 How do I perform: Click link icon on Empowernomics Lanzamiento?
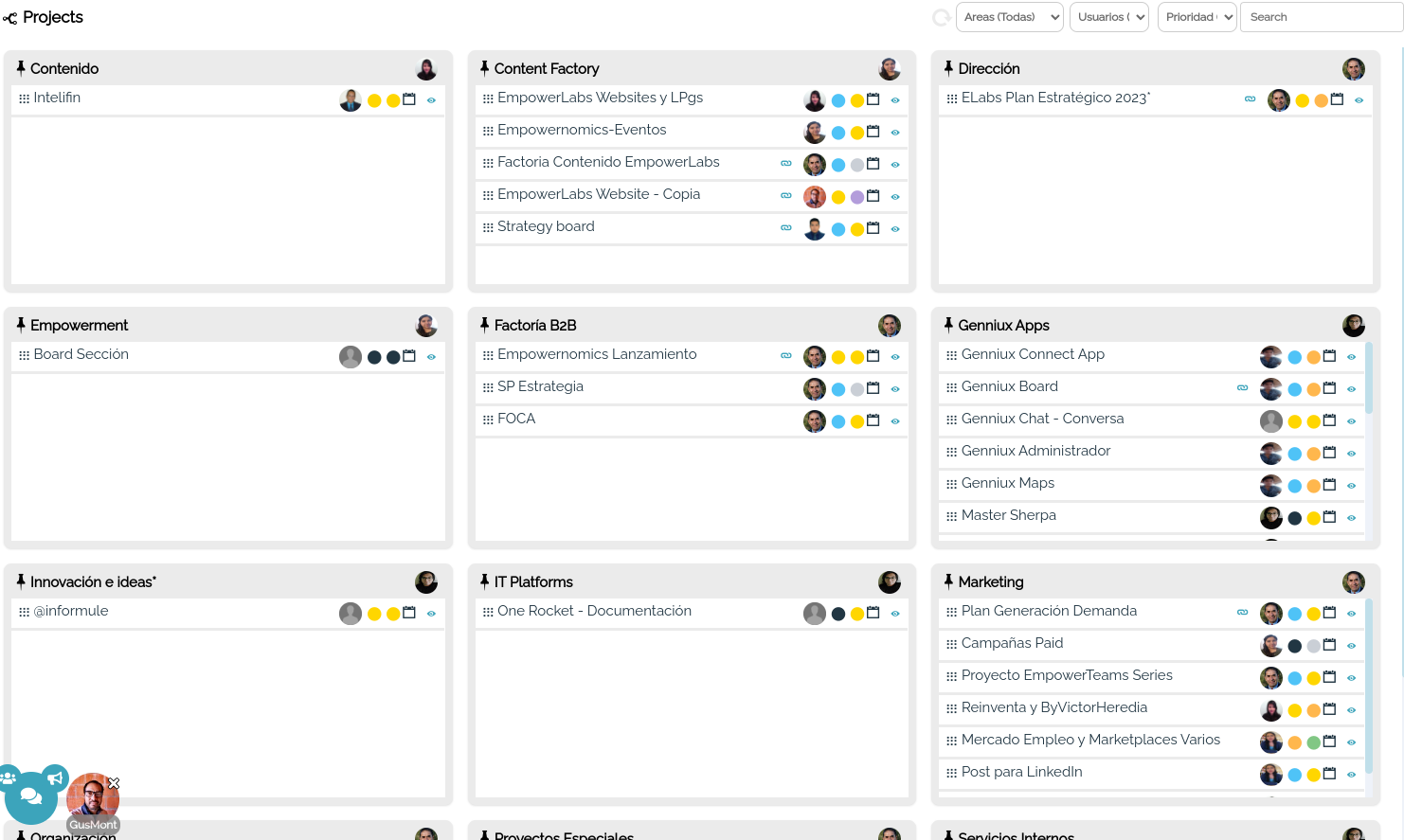pyautogui.click(x=786, y=355)
